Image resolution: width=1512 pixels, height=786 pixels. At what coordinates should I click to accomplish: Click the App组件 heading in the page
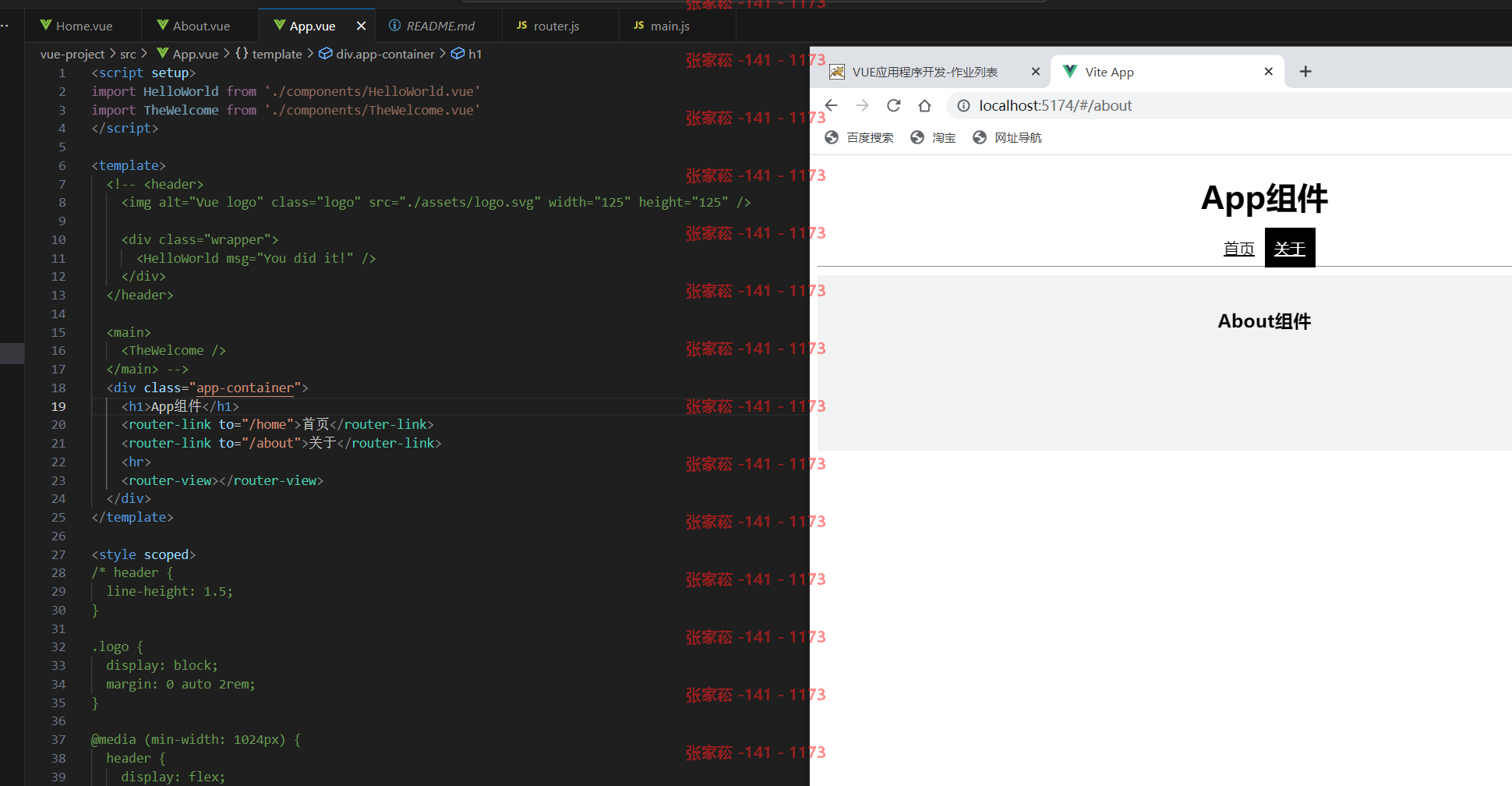coord(1264,199)
